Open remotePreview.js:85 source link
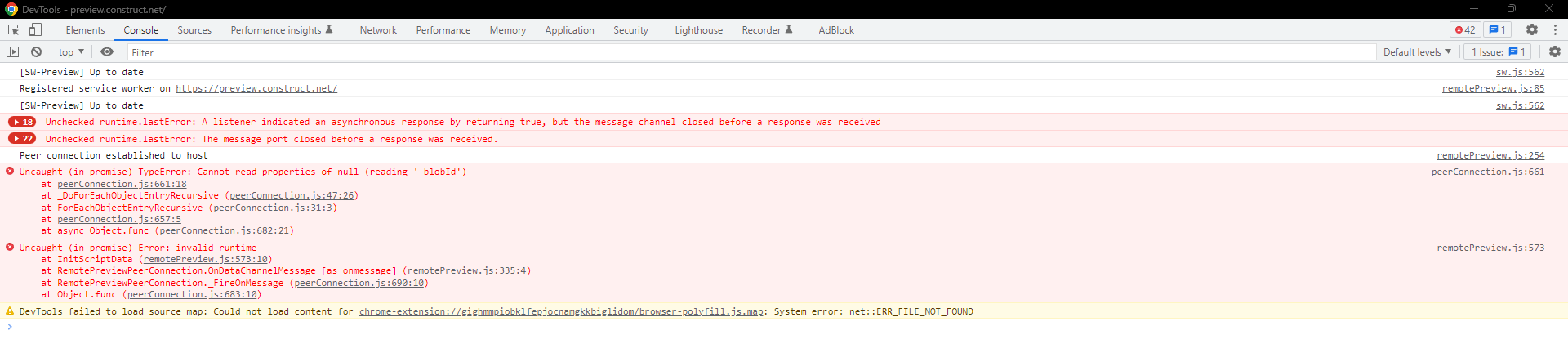1568x353 pixels. 1493,88
